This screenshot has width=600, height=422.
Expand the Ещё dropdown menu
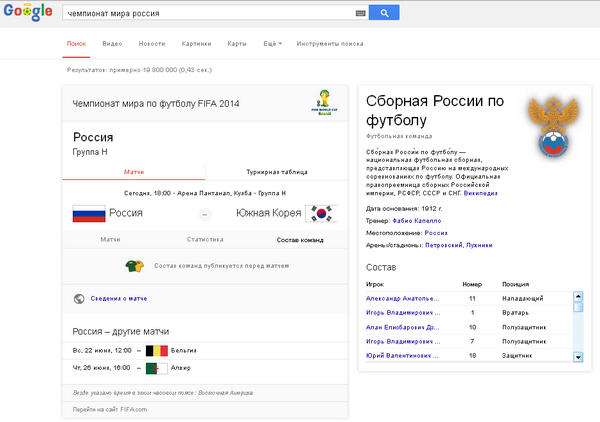272,44
